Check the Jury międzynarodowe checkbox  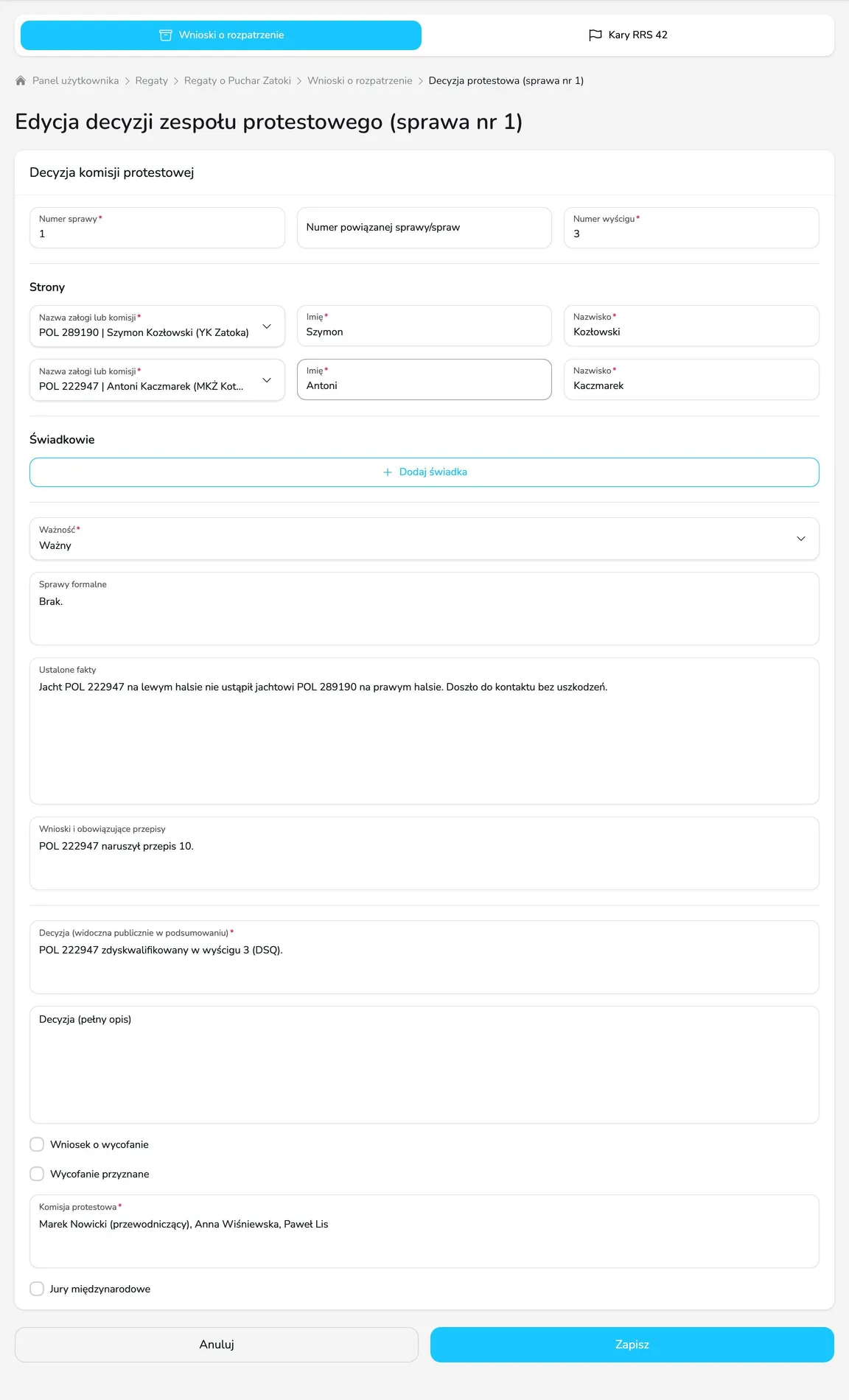(x=37, y=1289)
